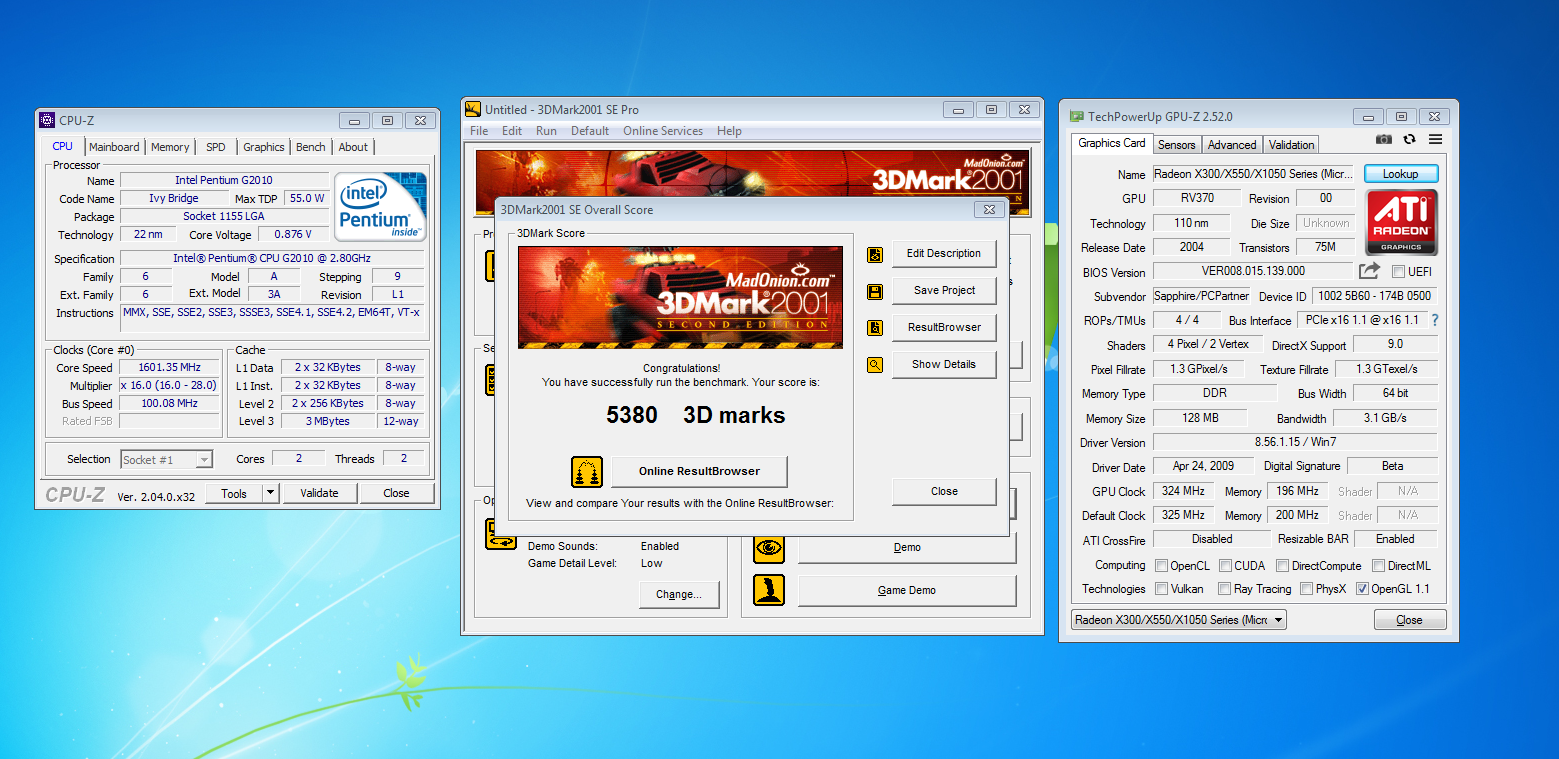Open the File menu in 3DMark2001
The width and height of the screenshot is (1559, 759).
[479, 131]
